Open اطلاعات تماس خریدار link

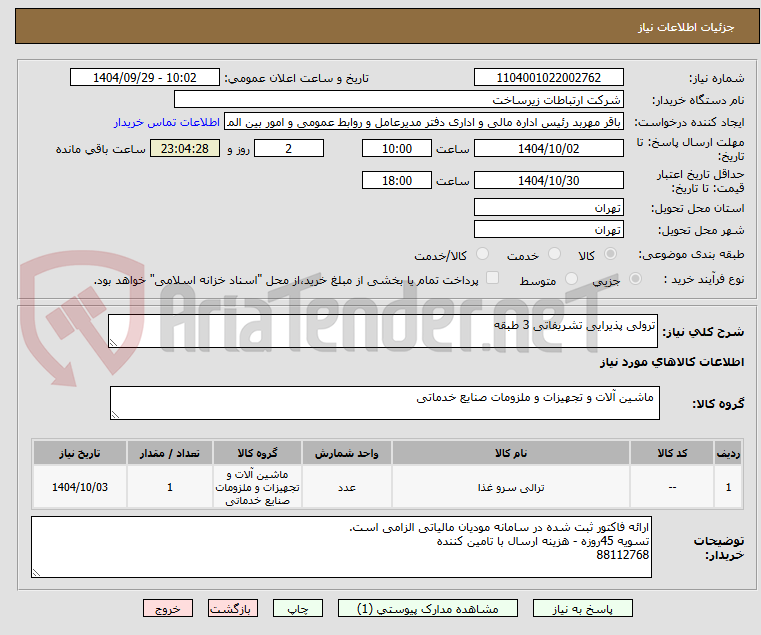(x=167, y=122)
